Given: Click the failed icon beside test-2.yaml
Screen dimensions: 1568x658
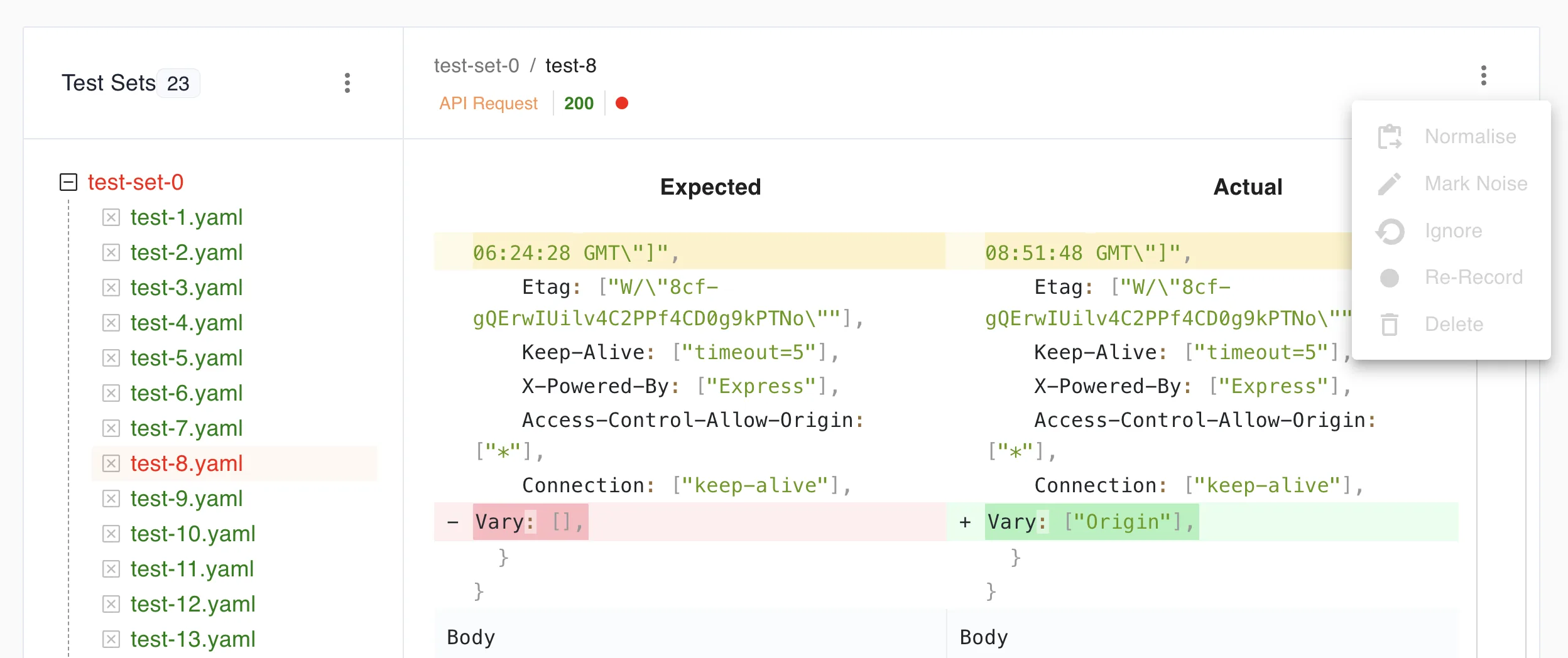Looking at the screenshot, I should point(111,252).
